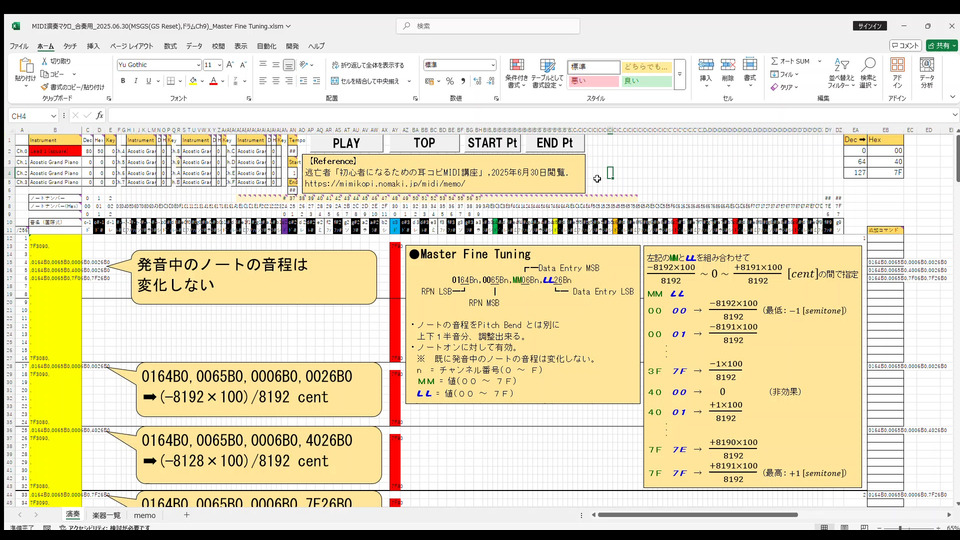Open the Yu Gothic font name dropdown
960x540 pixels.
coord(196,65)
